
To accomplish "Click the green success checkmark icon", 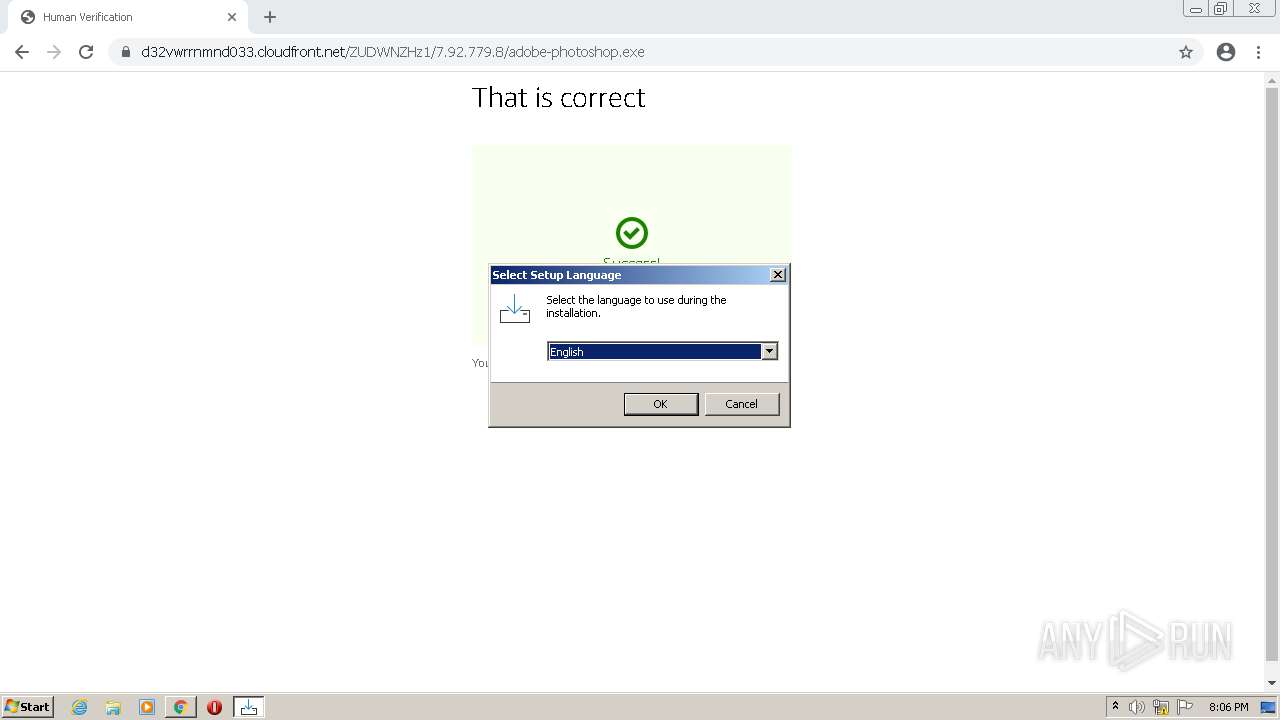I will pyautogui.click(x=631, y=233).
